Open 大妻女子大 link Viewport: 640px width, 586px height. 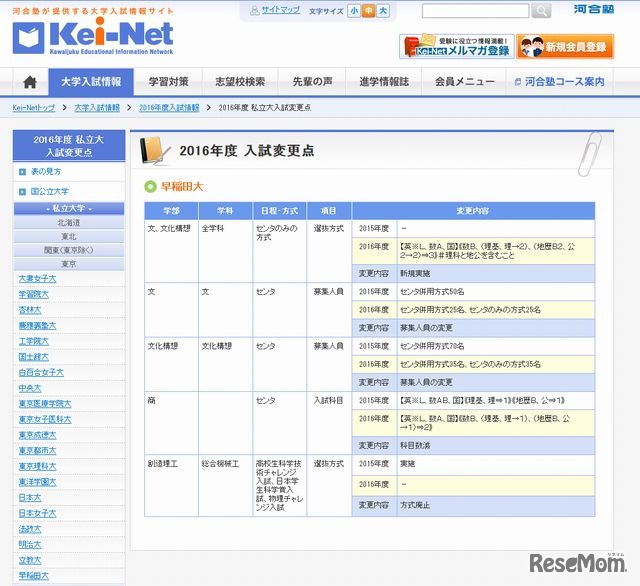[37, 279]
